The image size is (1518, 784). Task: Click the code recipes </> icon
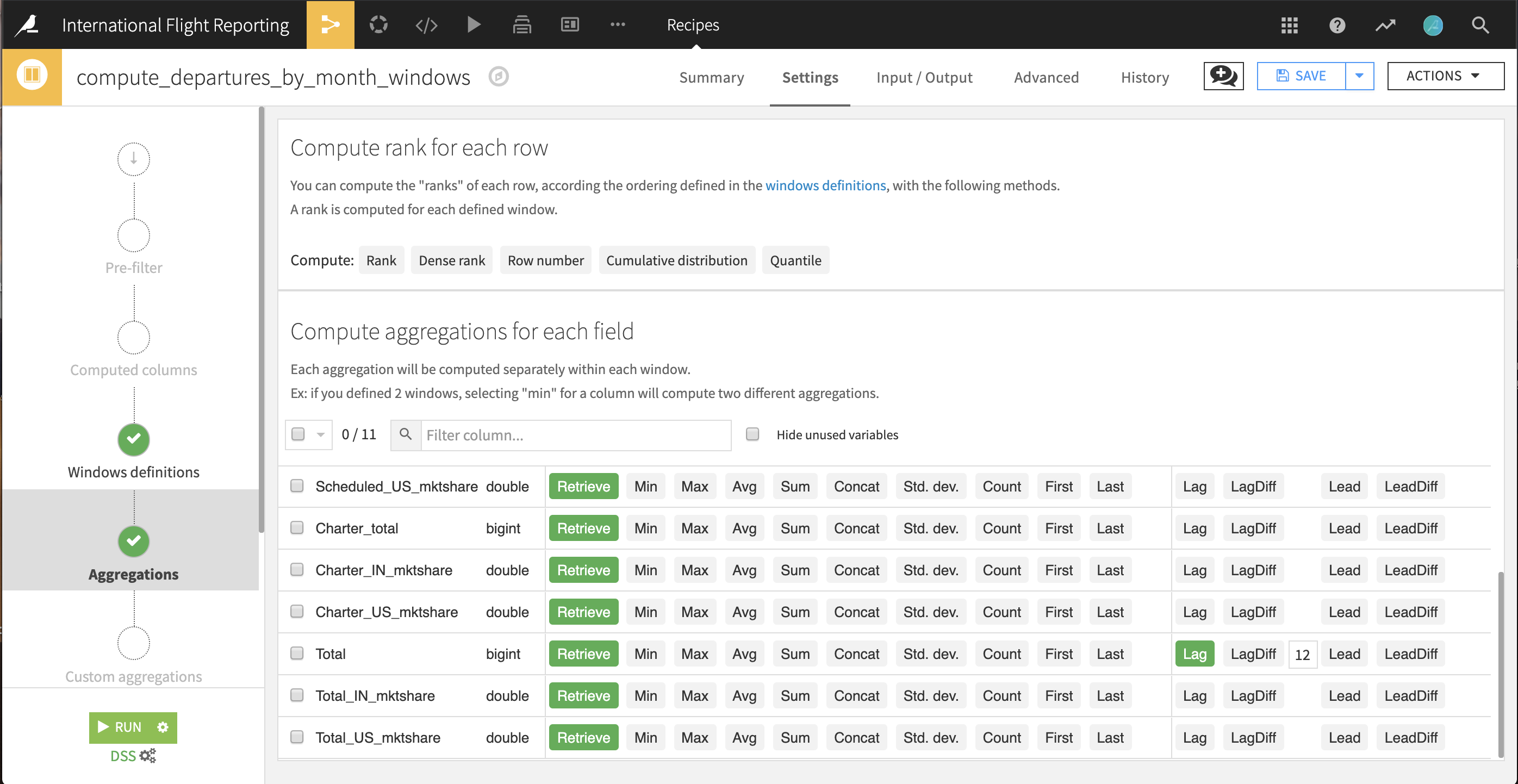tap(426, 25)
